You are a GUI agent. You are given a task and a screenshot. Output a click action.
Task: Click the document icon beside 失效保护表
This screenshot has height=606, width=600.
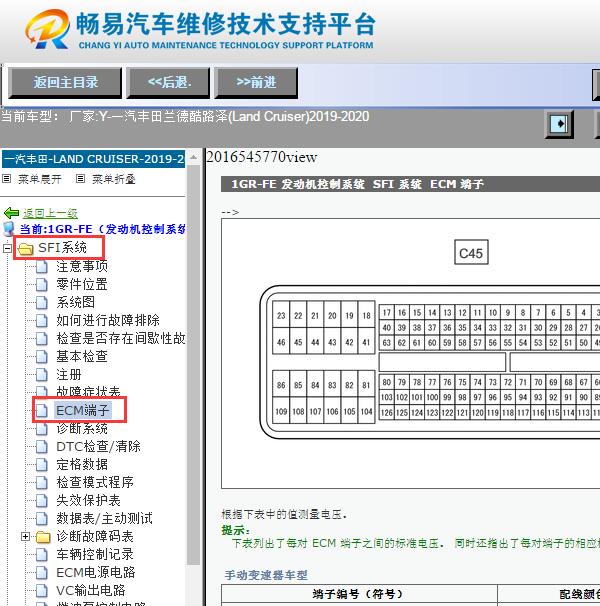[42, 501]
